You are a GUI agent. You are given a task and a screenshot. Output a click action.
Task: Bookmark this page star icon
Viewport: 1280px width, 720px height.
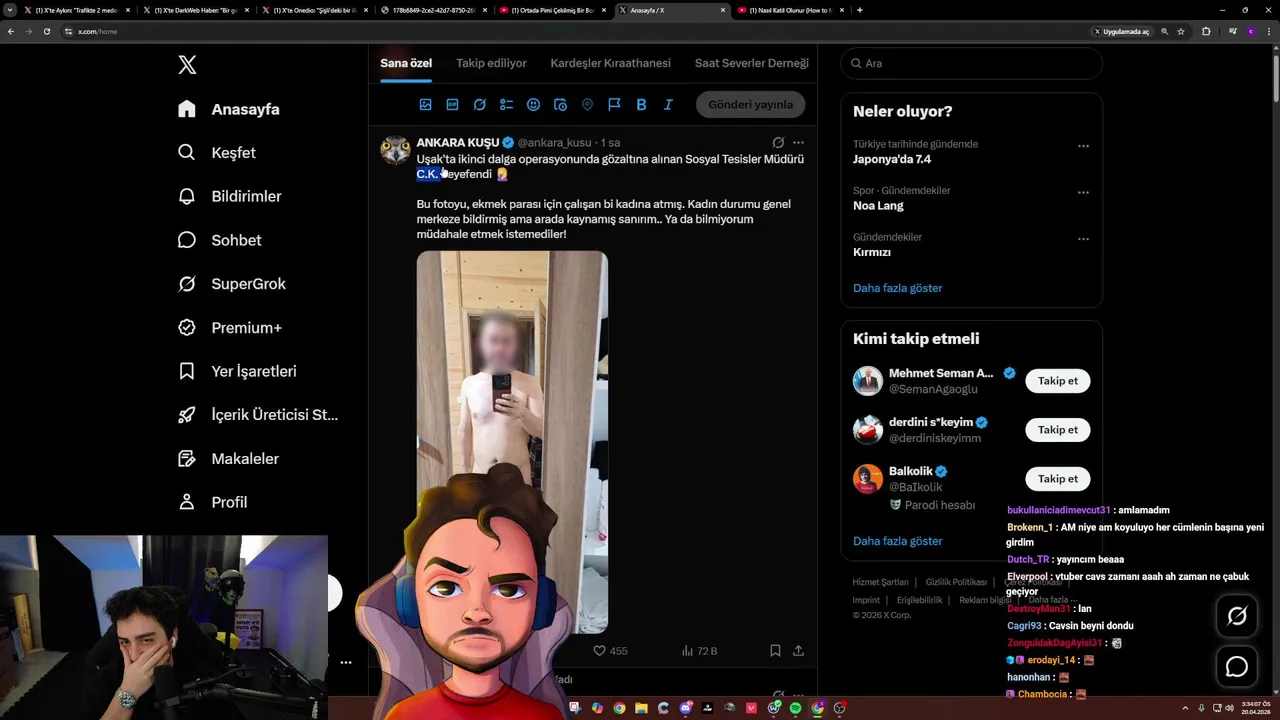1181,31
